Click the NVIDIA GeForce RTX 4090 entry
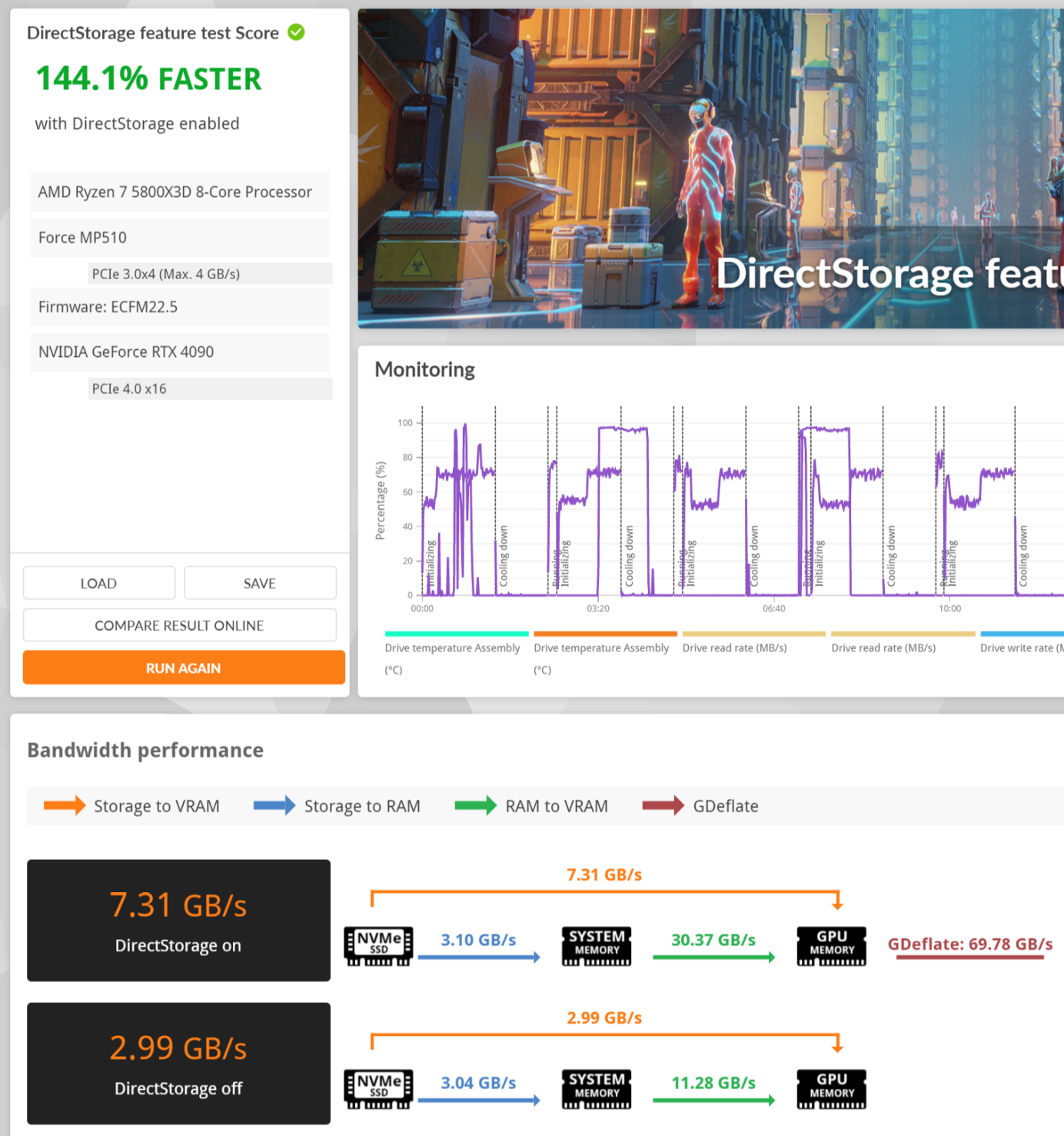Image resolution: width=1064 pixels, height=1136 pixels. [180, 351]
